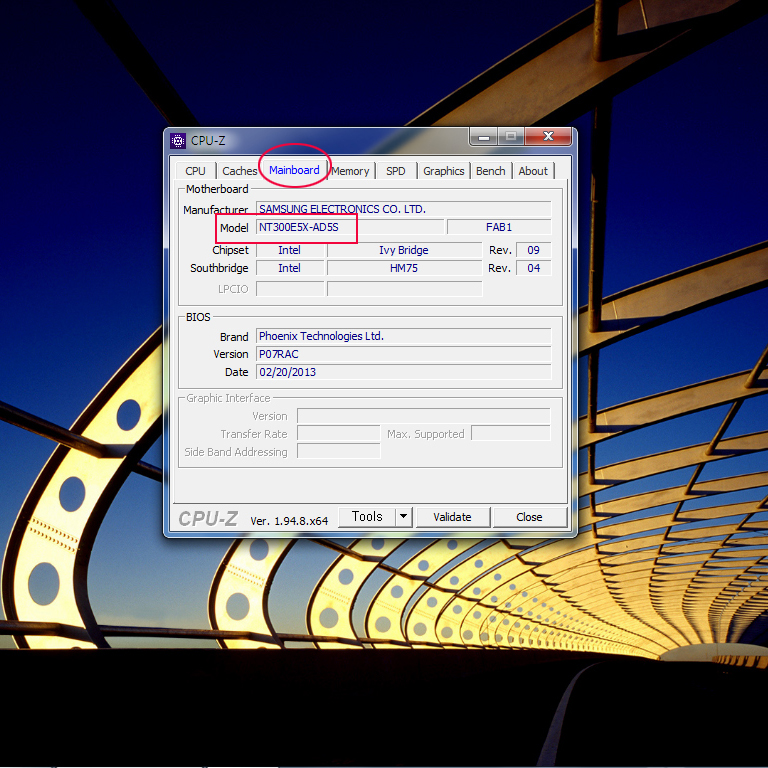Click the Southbridge Intel field
768x768 pixels.
(x=290, y=268)
